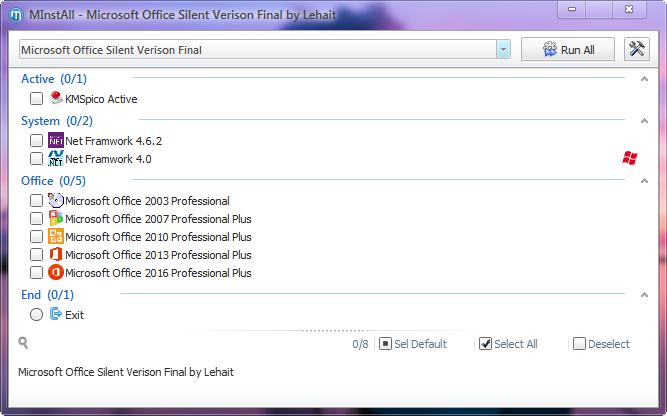Click the round Office 2016 icon
This screenshot has width=667, height=416.
click(56, 272)
